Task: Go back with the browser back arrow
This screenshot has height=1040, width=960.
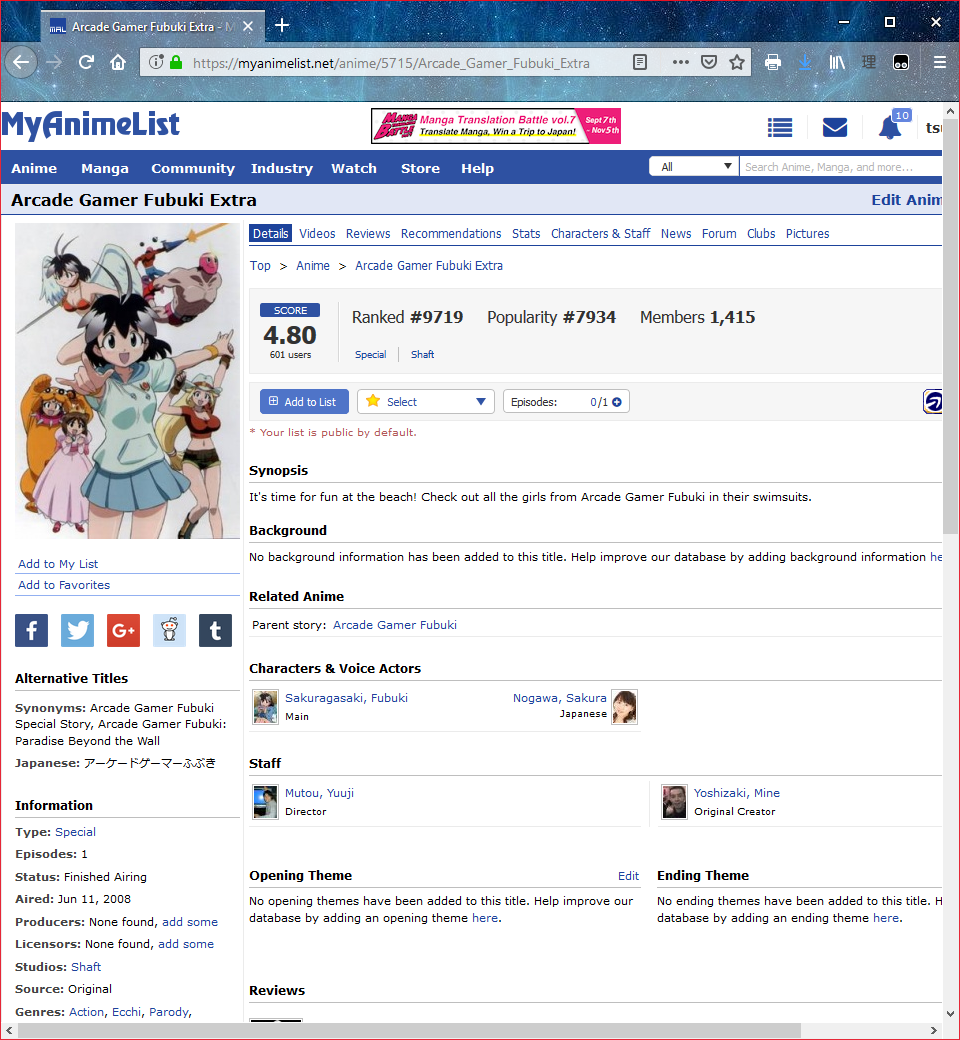Action: [21, 62]
